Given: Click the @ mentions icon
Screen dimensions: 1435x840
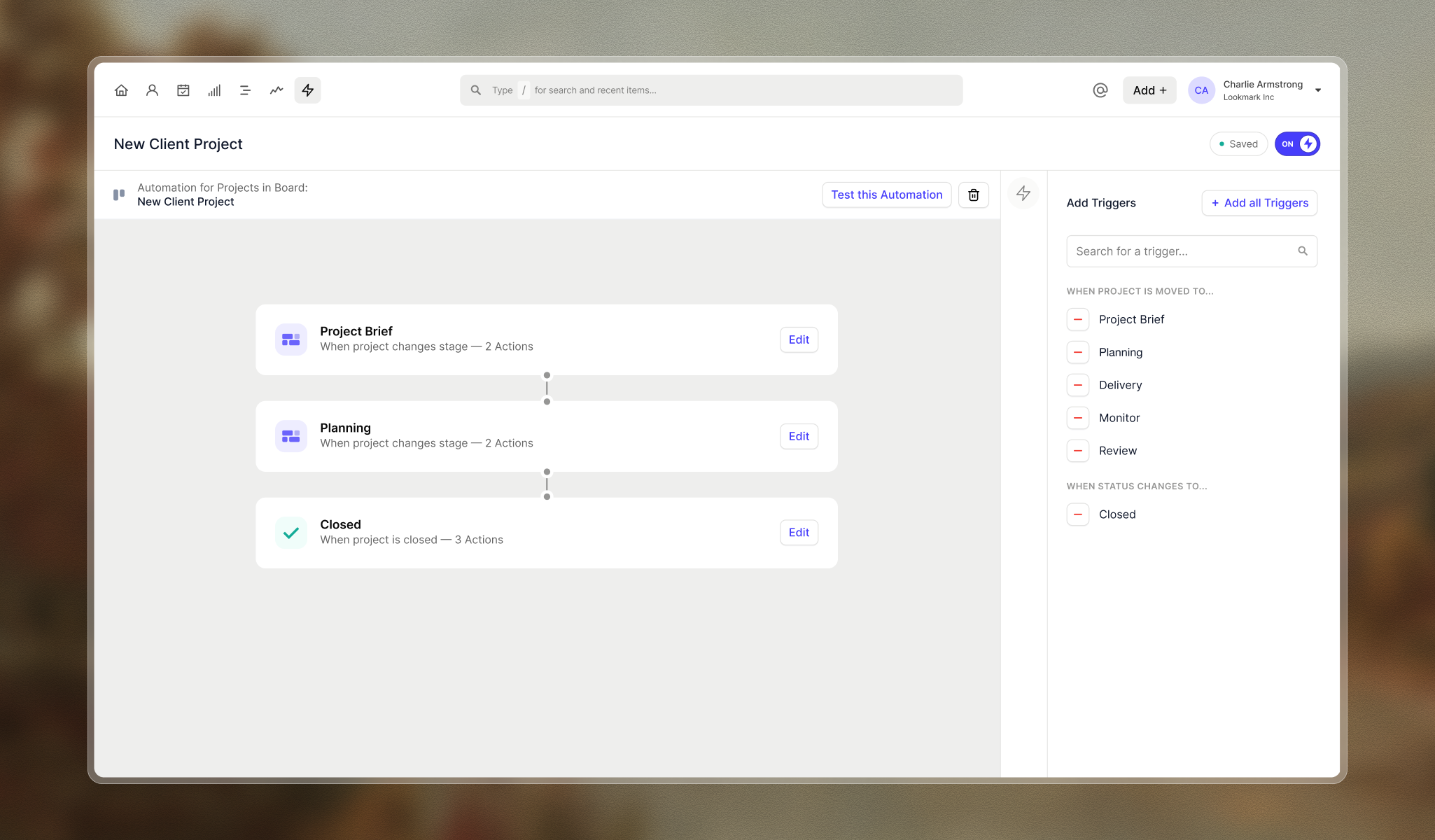Looking at the screenshot, I should click(1100, 90).
